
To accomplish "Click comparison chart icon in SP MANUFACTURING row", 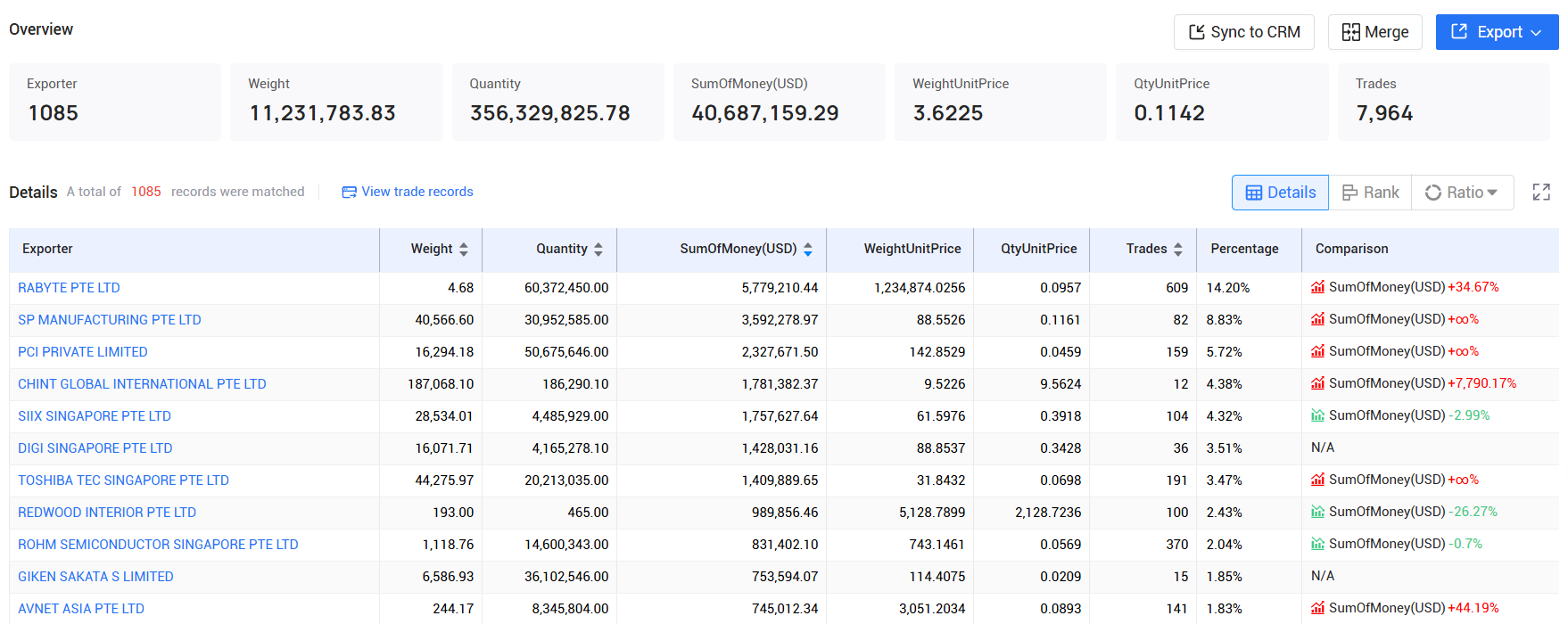I will click(x=1317, y=319).
